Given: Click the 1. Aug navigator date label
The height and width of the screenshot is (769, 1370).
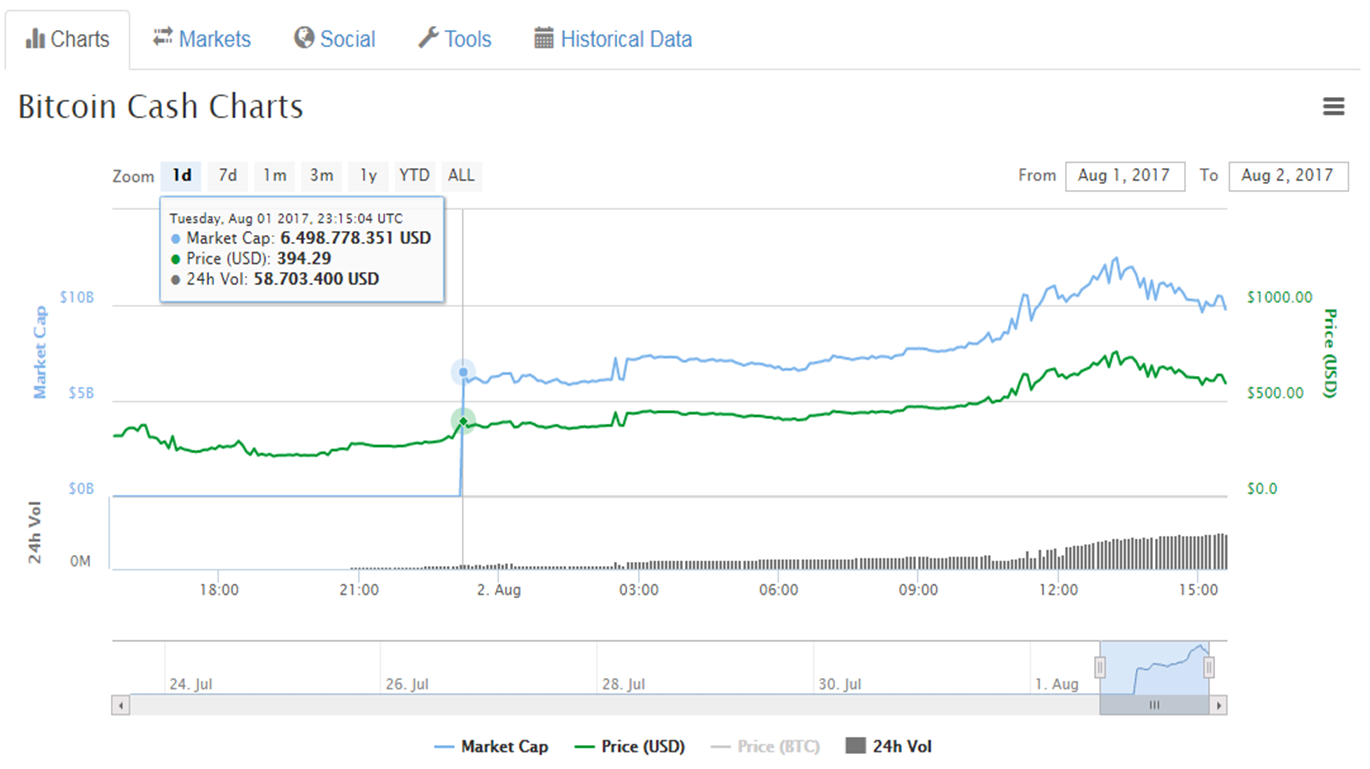Looking at the screenshot, I should tap(1057, 684).
